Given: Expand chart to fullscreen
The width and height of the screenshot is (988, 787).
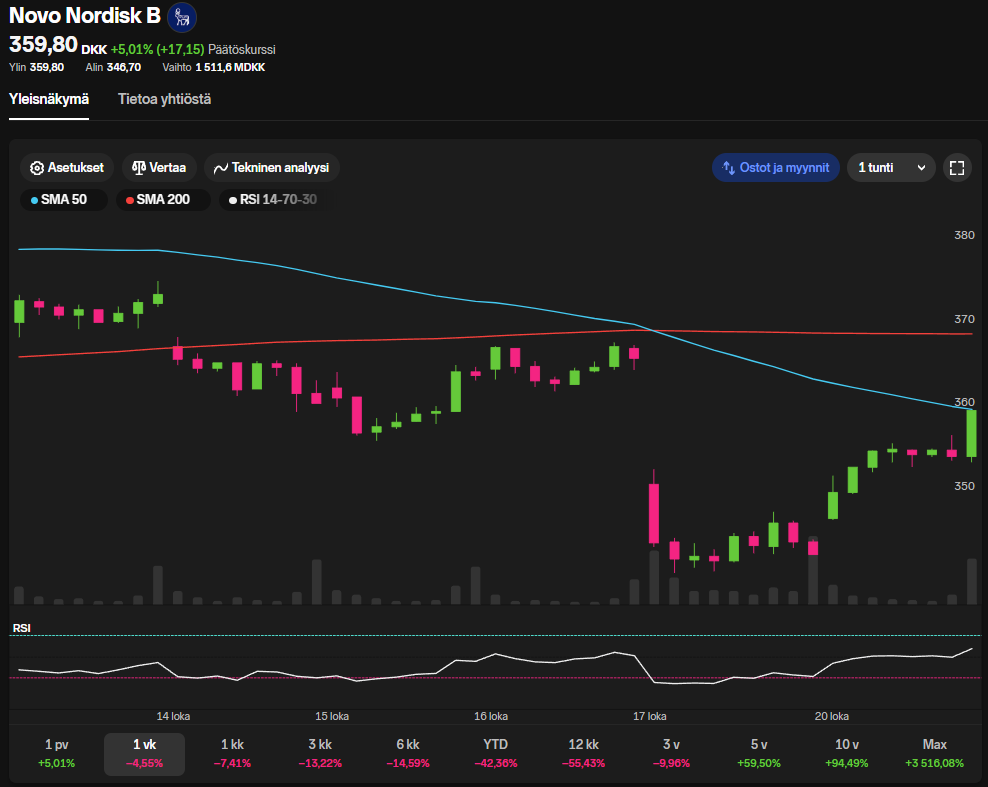Looking at the screenshot, I should click(957, 168).
